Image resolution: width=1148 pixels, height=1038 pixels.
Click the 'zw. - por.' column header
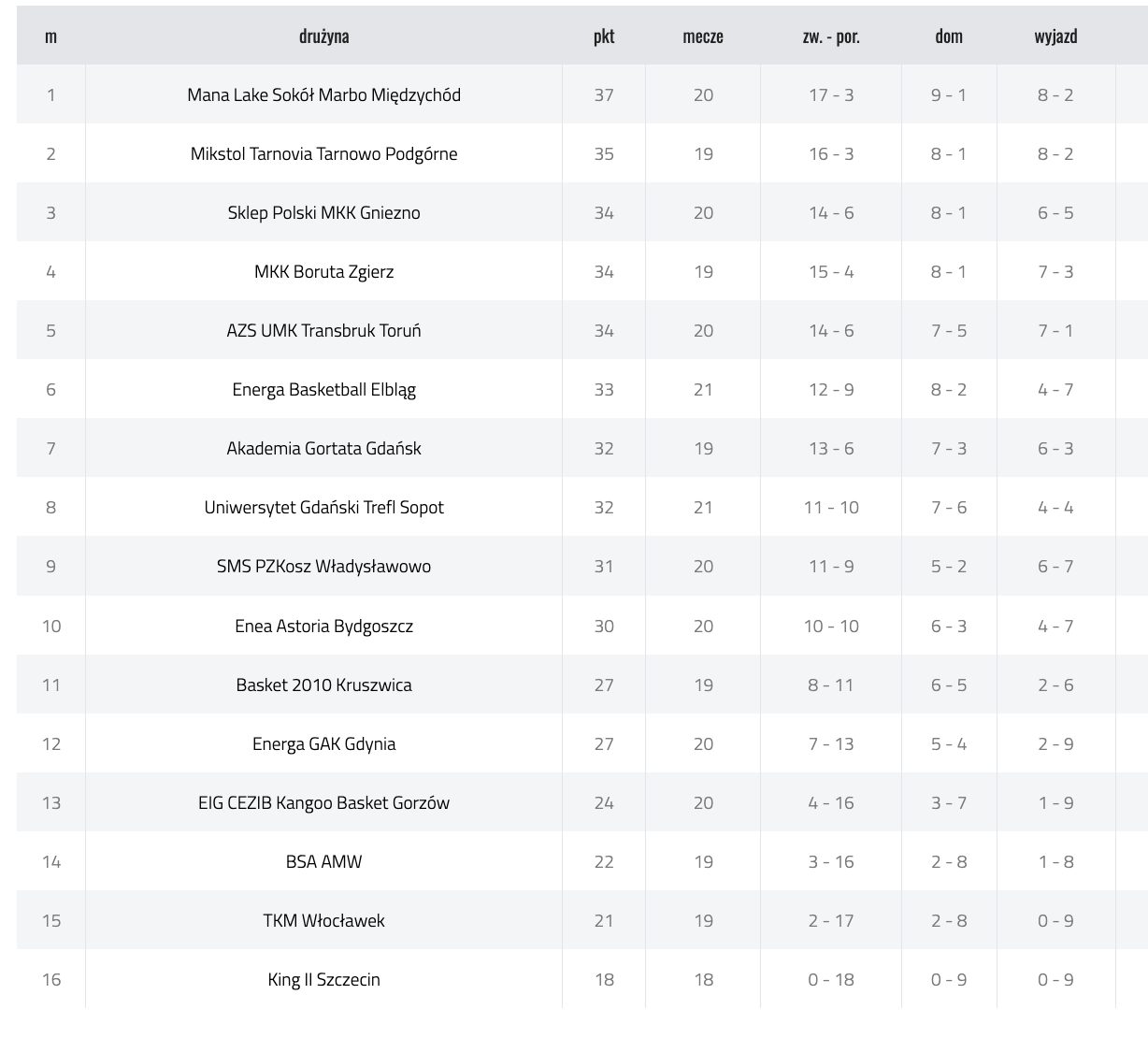coord(831,36)
